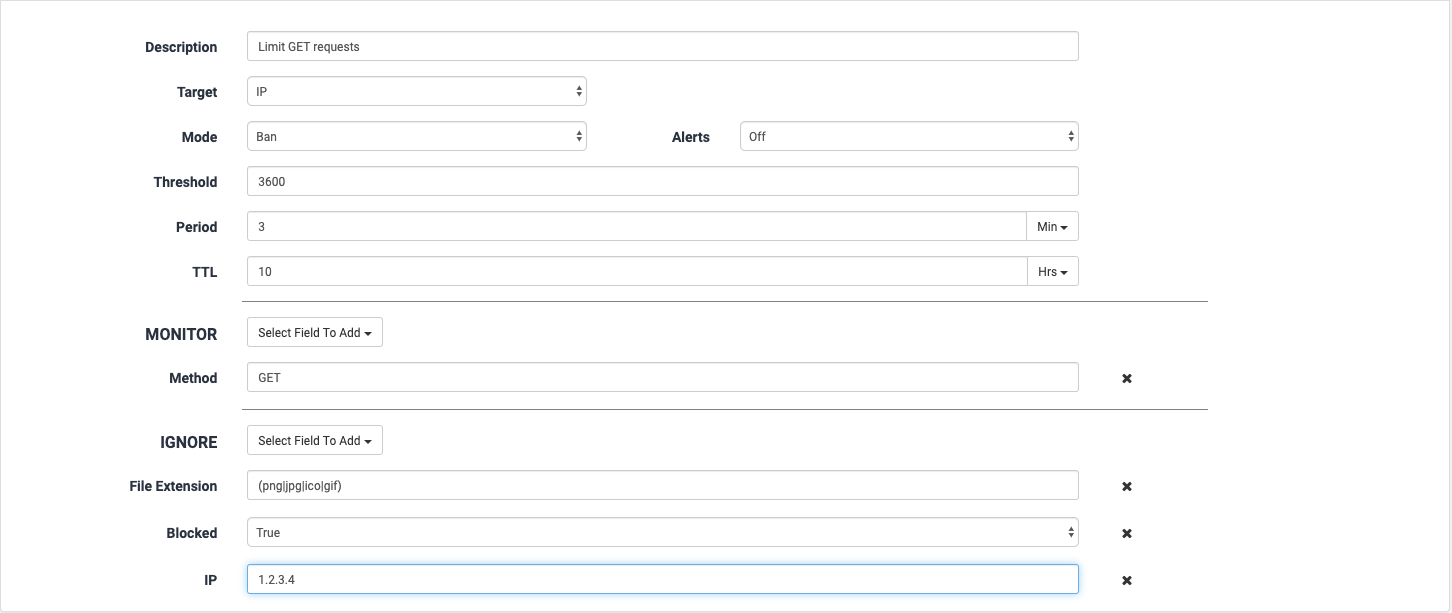Focus the Threshold input field
The image size is (1452, 613).
(662, 182)
